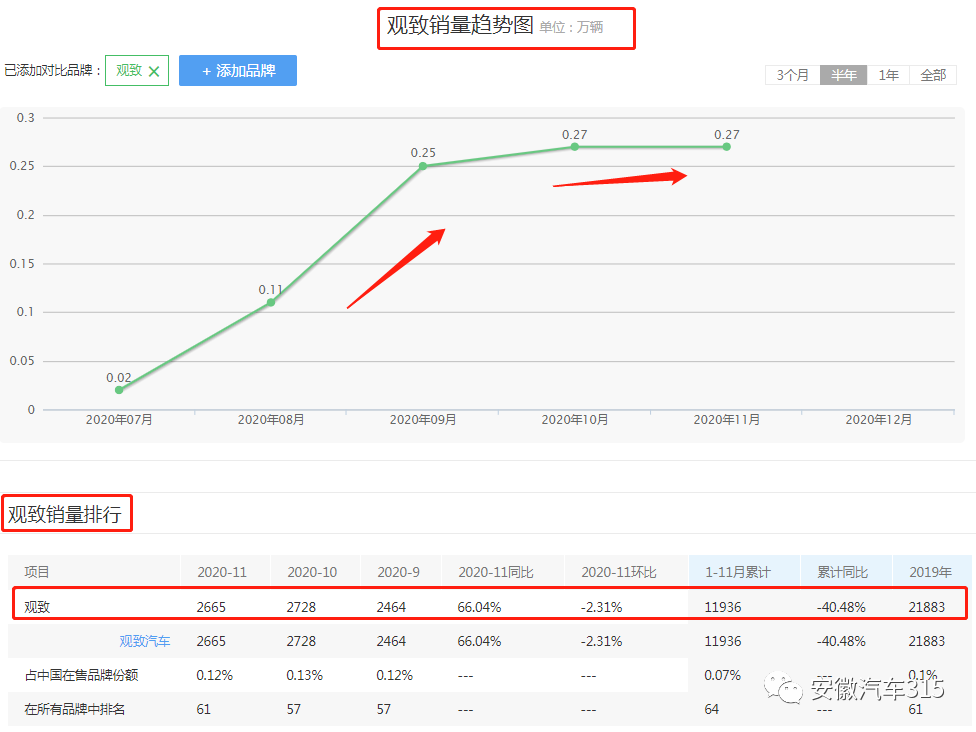Select the 半年 time range tab
The width and height of the screenshot is (976, 732).
(x=843, y=75)
